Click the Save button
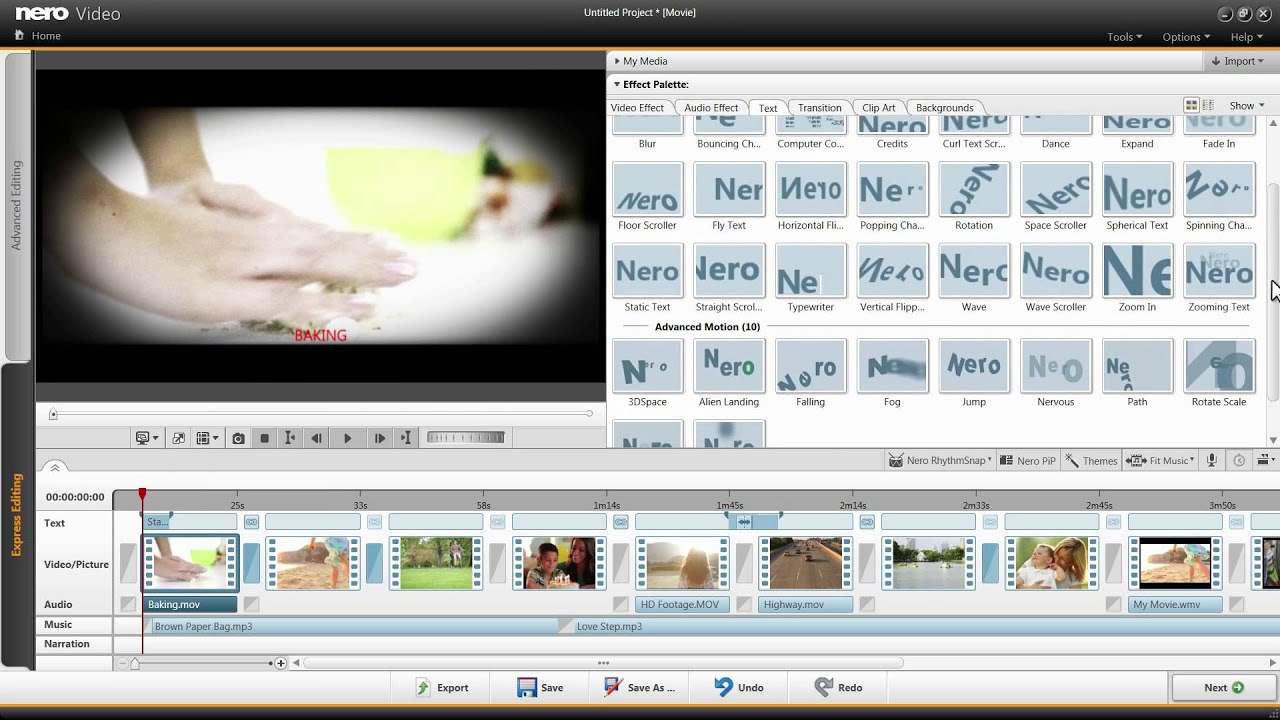This screenshot has width=1280, height=720. point(540,688)
